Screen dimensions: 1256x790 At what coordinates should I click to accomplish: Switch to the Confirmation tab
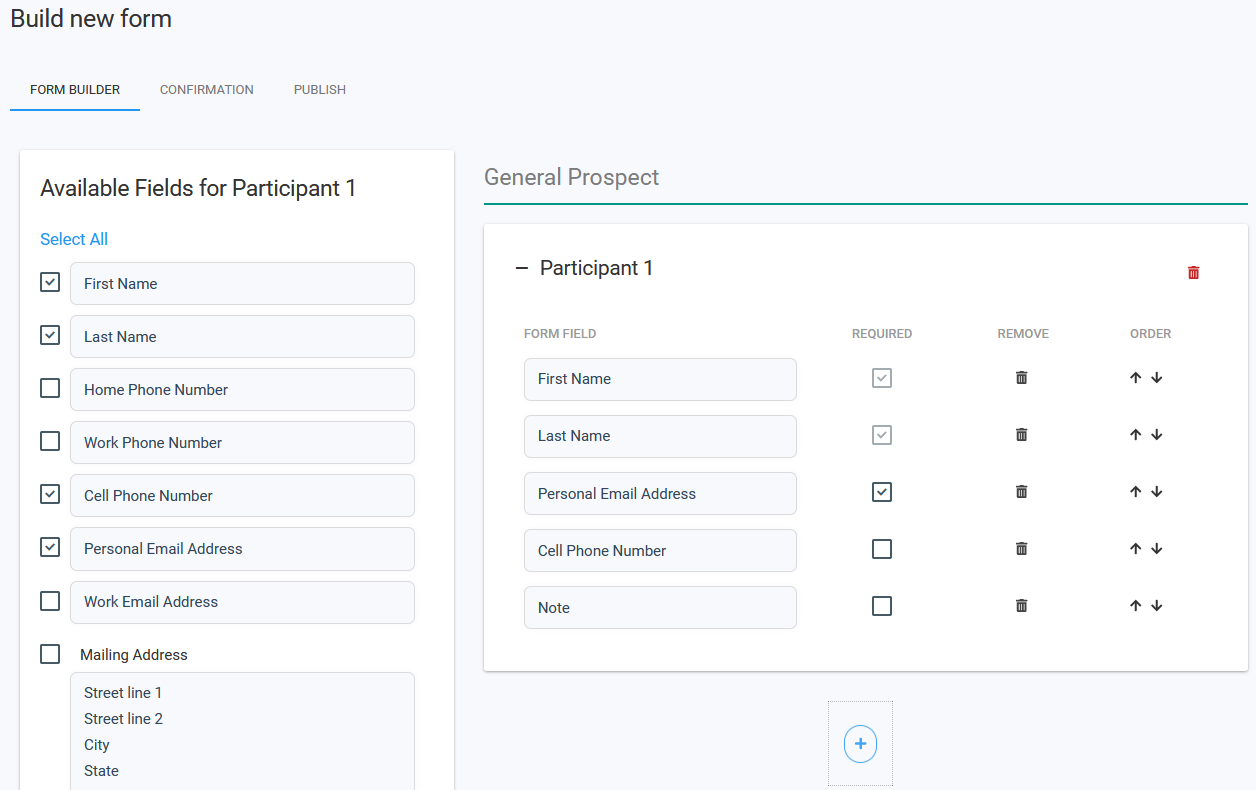tap(206, 89)
